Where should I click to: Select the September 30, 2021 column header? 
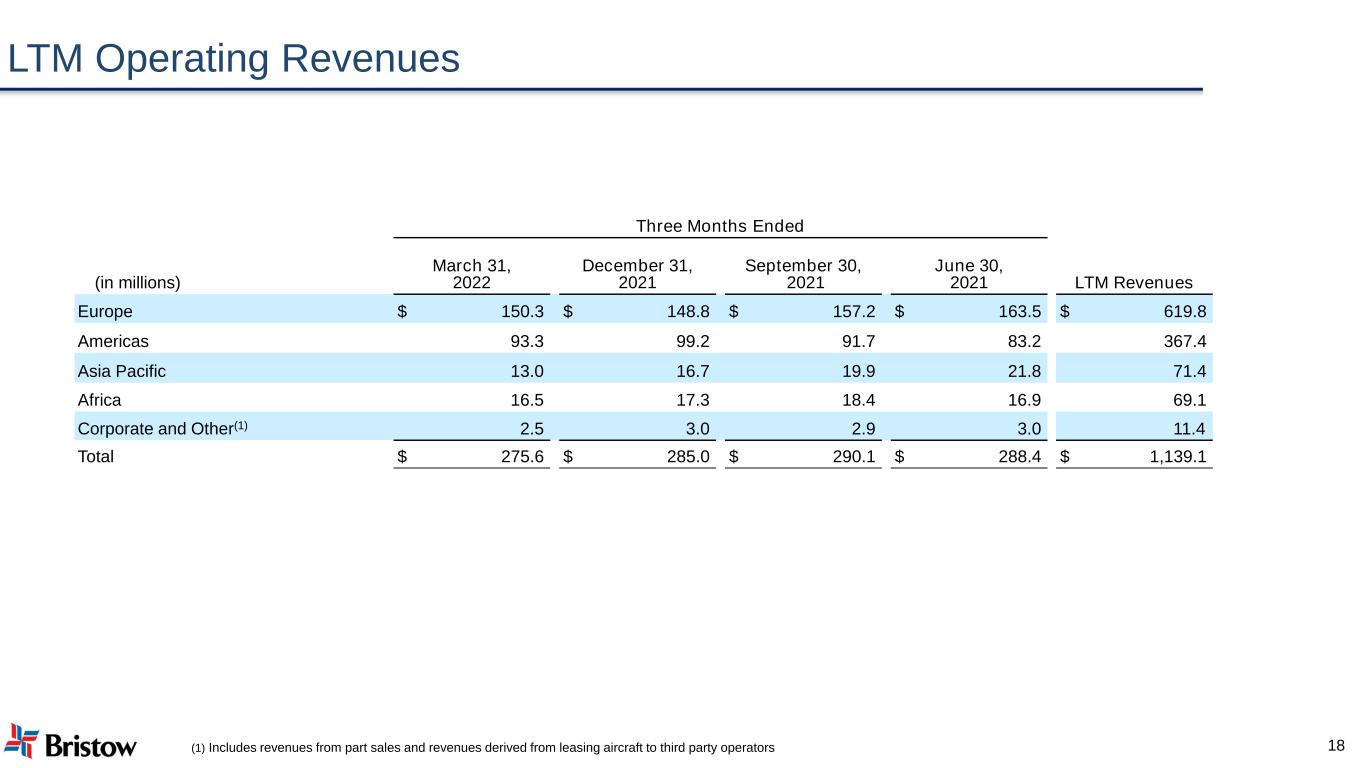[803, 273]
